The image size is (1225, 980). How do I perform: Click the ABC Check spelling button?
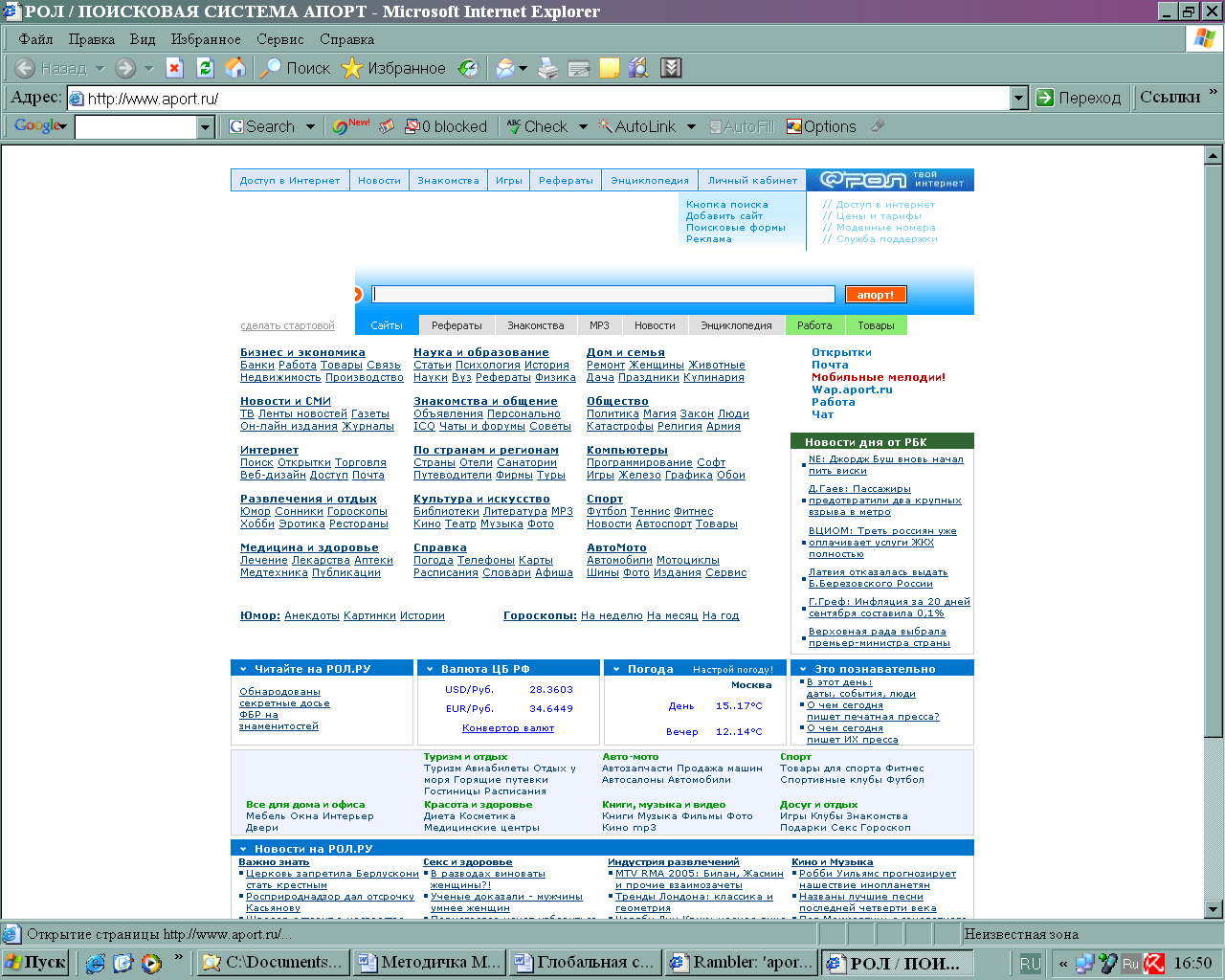coord(537,126)
